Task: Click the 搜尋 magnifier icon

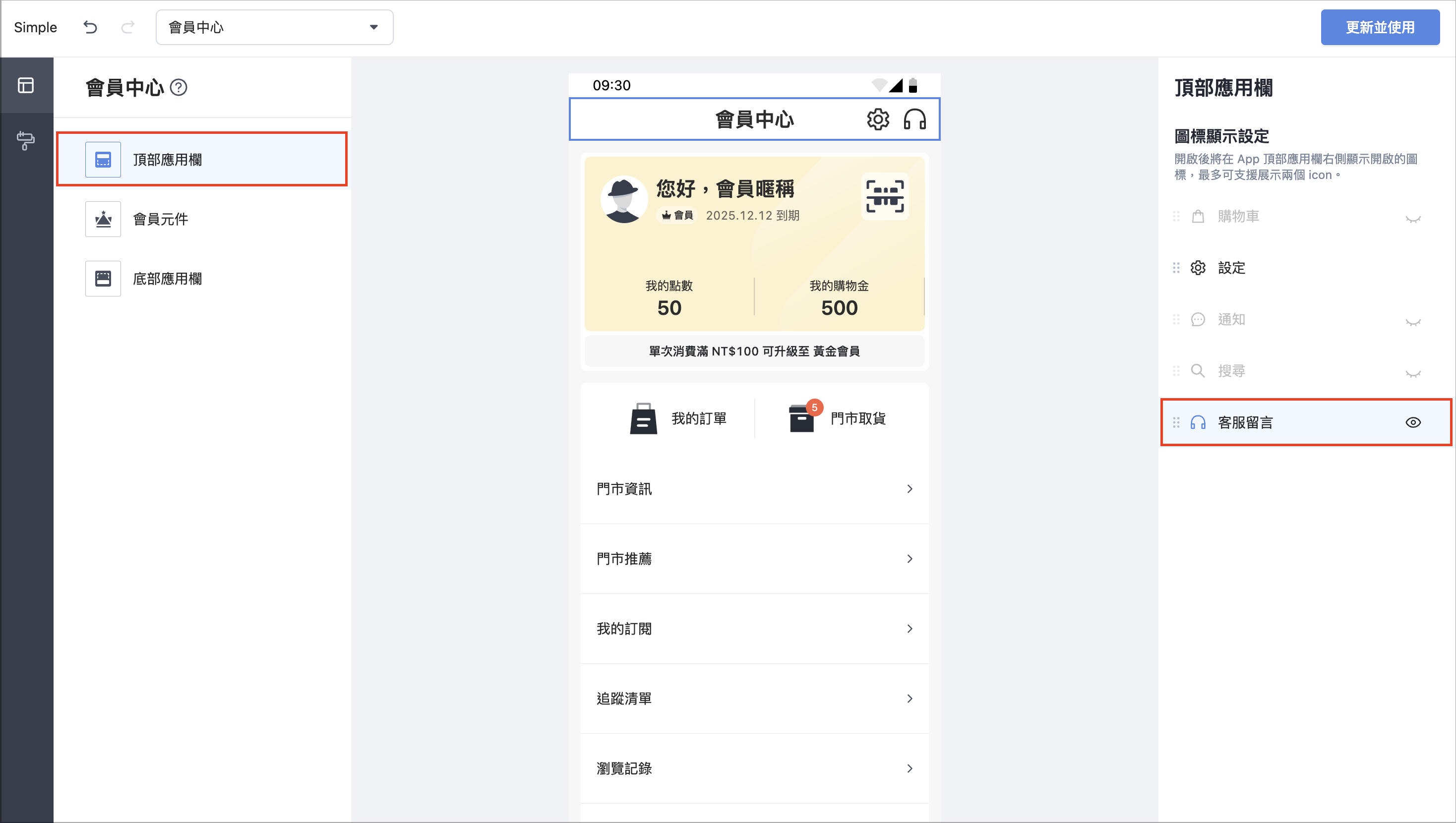Action: pyautogui.click(x=1198, y=371)
